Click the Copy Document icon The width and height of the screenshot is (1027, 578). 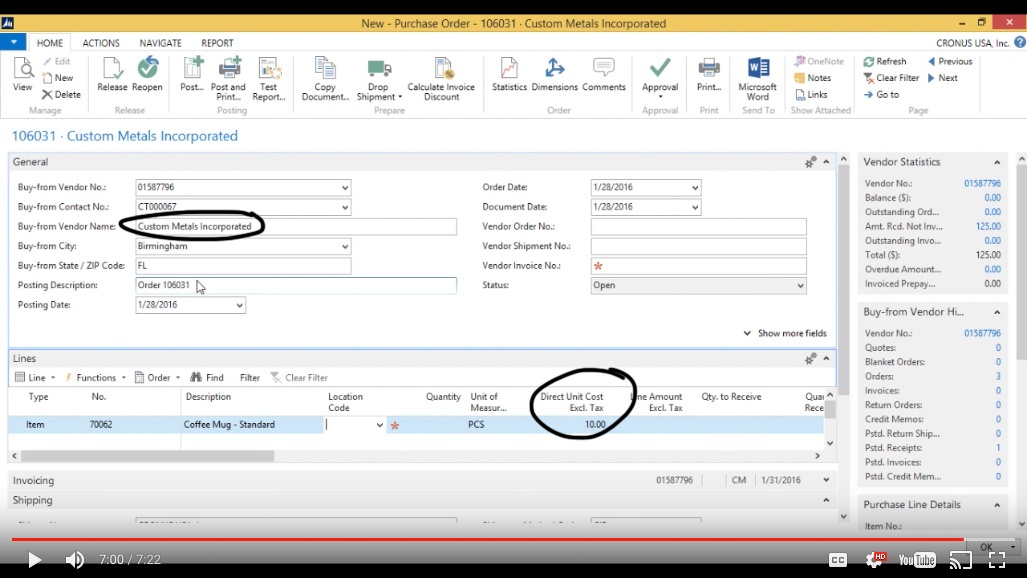tap(325, 79)
